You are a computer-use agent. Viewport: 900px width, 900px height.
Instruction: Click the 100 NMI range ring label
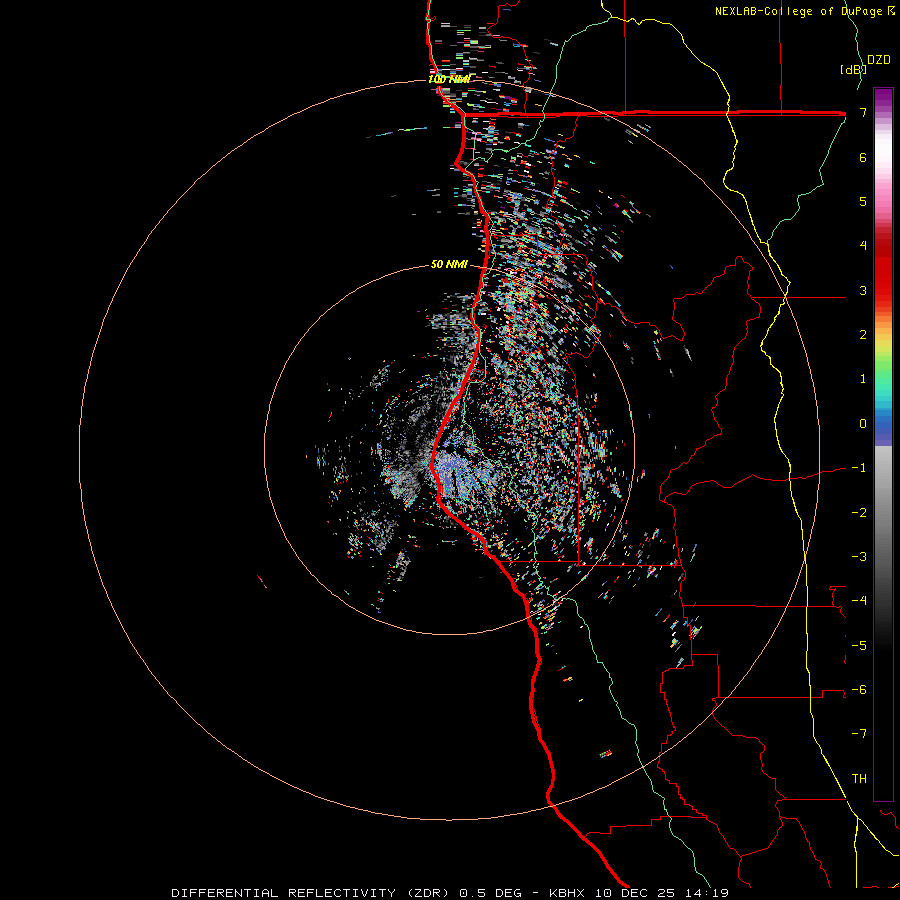pyautogui.click(x=449, y=79)
